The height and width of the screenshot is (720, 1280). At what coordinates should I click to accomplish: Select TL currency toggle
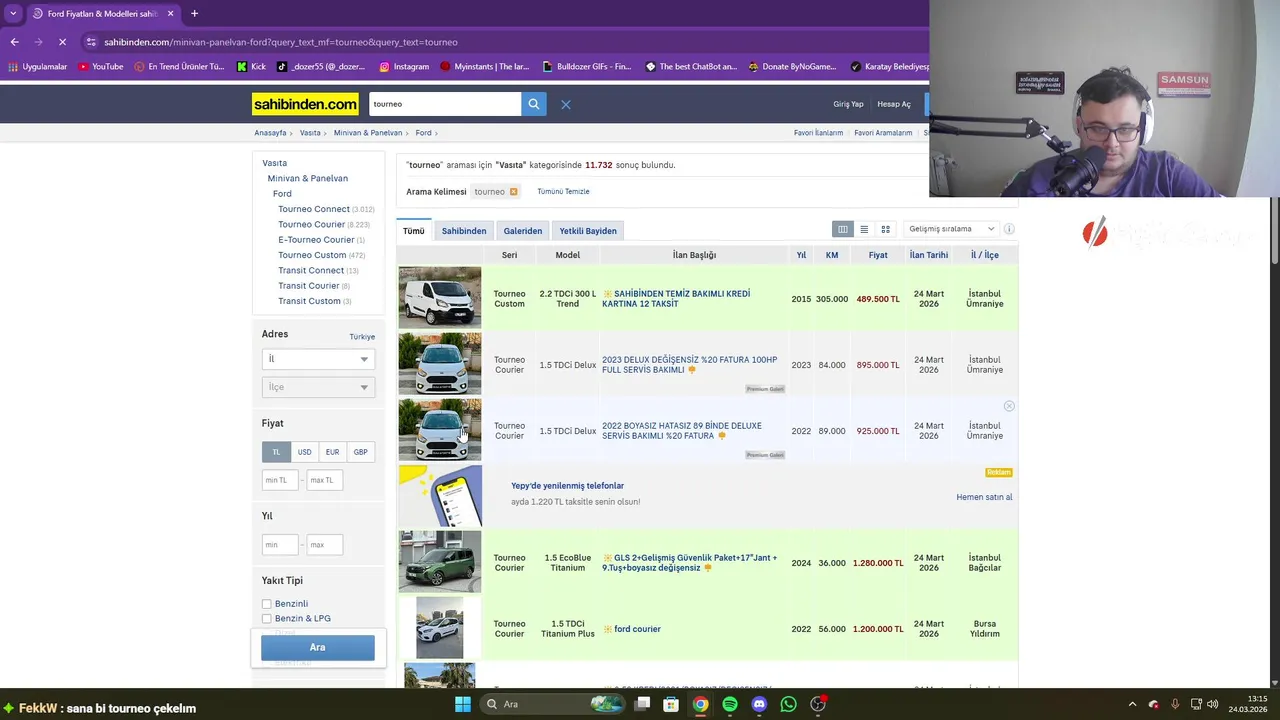click(276, 452)
